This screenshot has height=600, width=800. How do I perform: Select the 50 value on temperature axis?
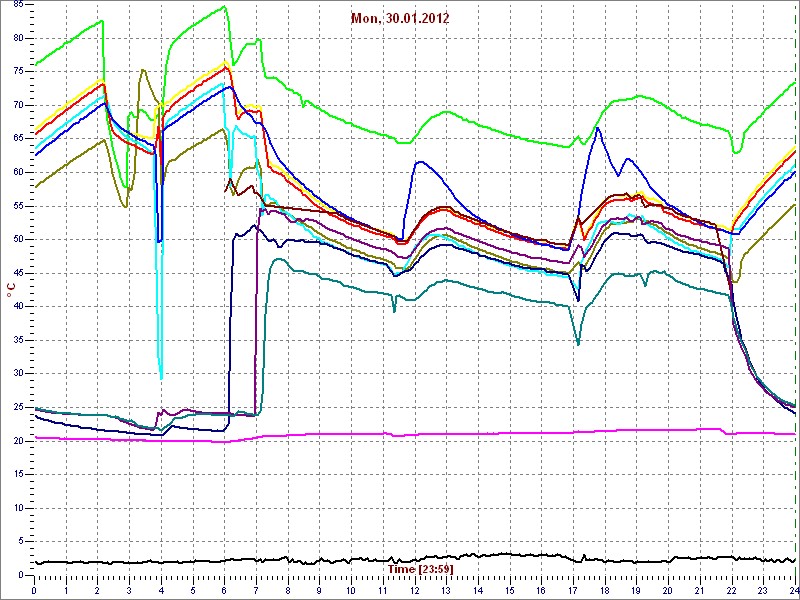(x=19, y=239)
